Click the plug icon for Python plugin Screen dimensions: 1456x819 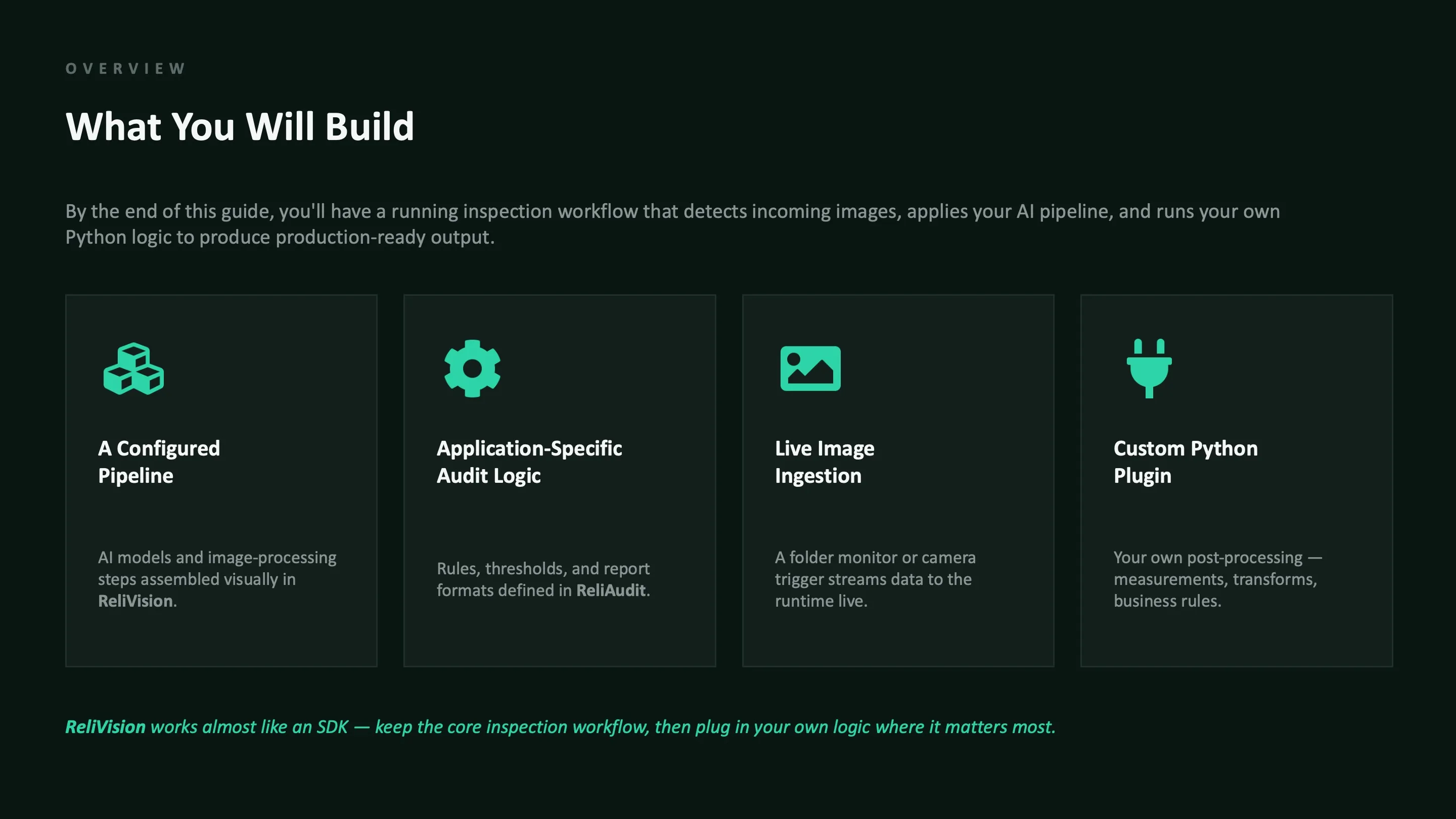pyautogui.click(x=1149, y=369)
